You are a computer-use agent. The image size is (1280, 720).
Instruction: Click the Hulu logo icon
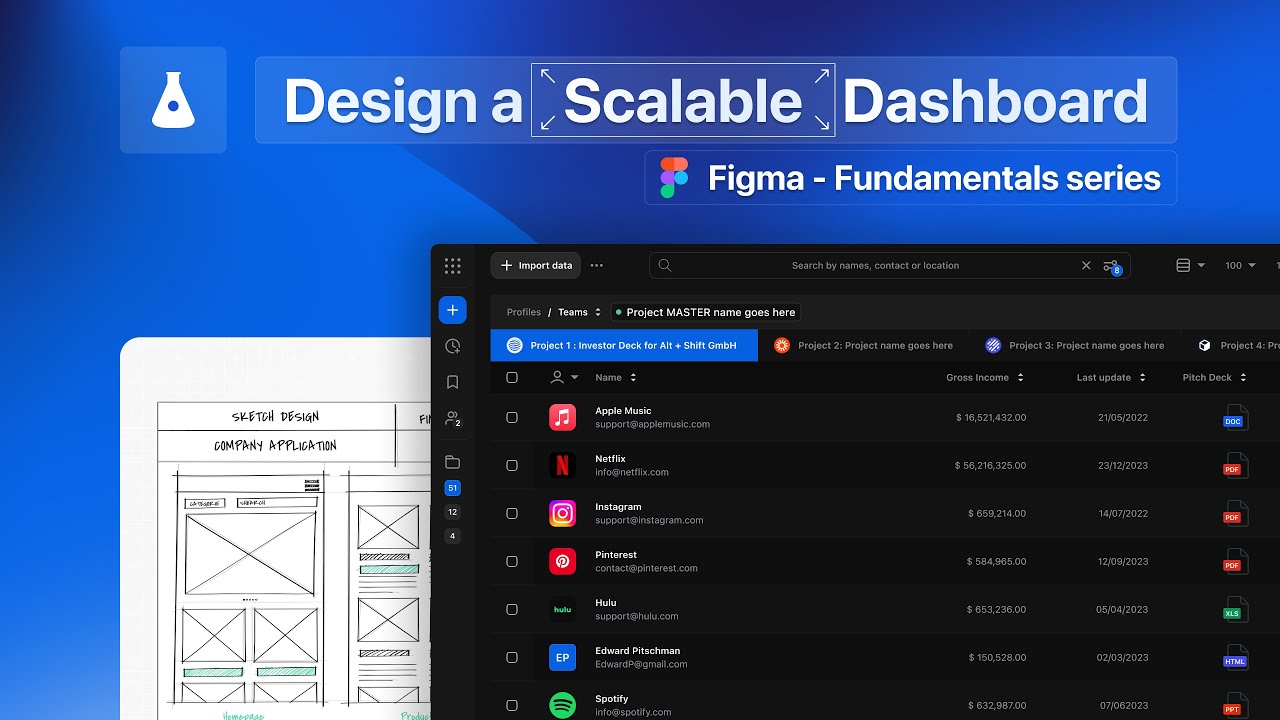point(563,609)
